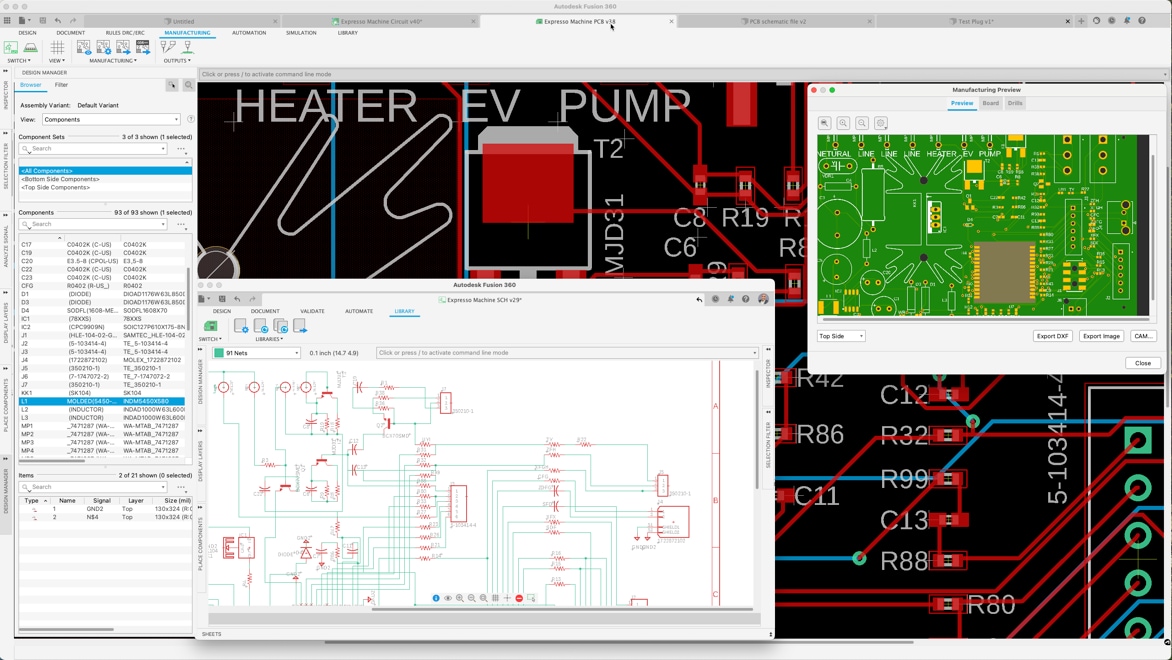1172x660 pixels.
Task: Click the Close button in Manufacturing Preview
Action: (1143, 363)
